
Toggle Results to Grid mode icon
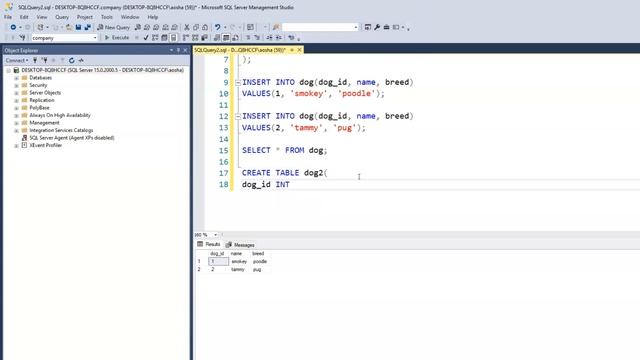226,38
